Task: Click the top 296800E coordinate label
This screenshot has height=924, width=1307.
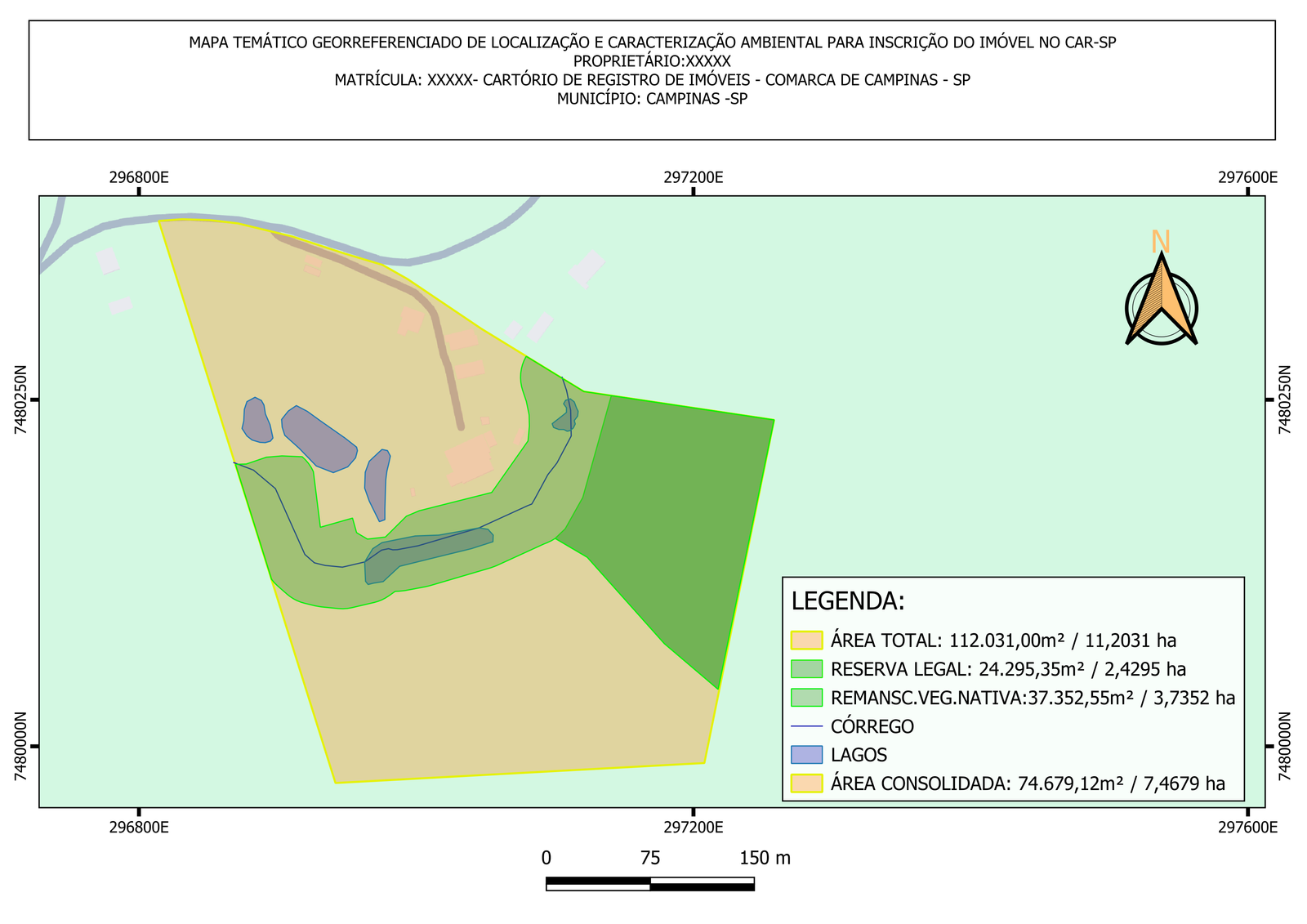Action: point(140,177)
